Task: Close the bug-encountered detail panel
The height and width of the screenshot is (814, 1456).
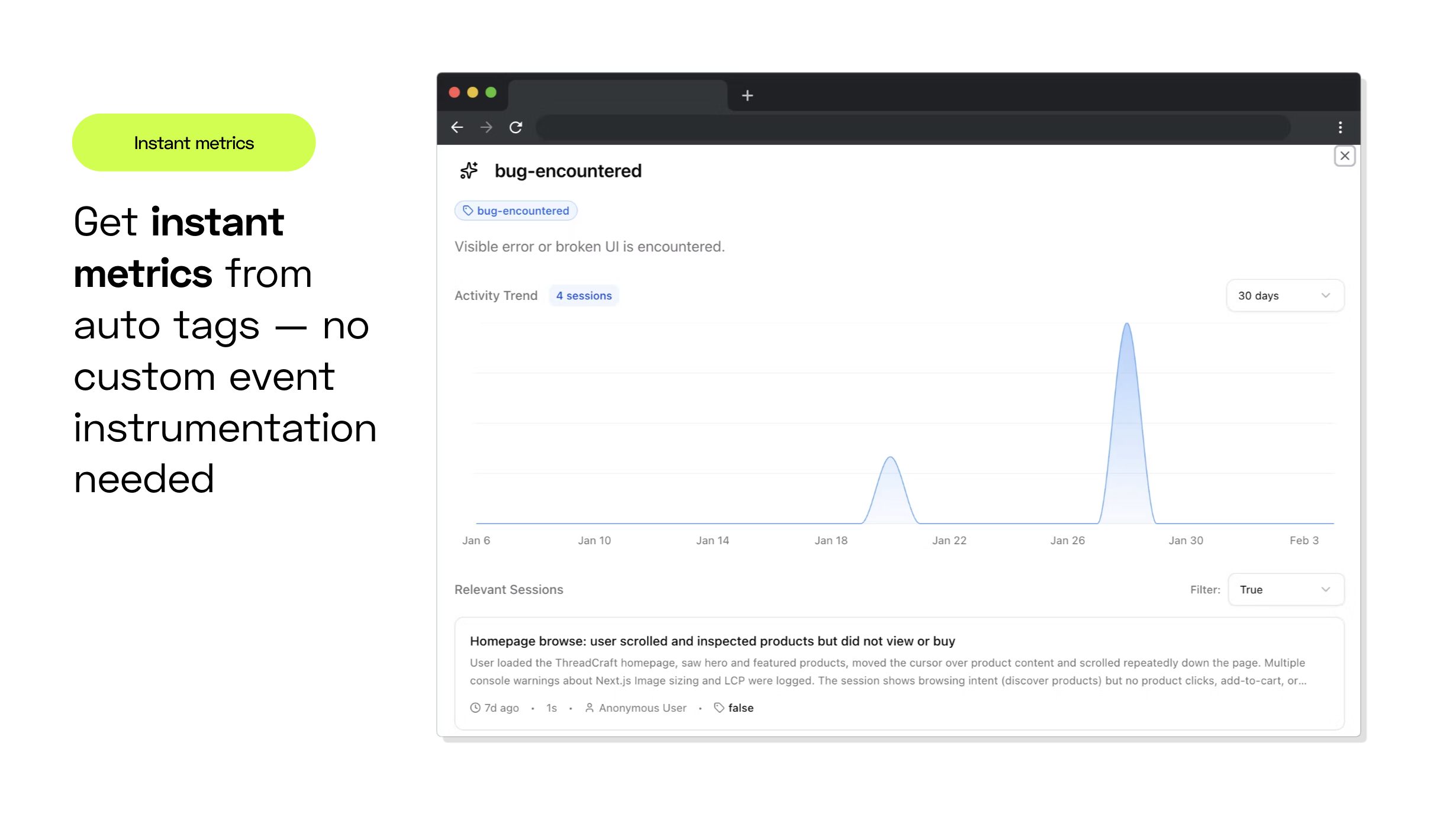Action: [1345, 156]
